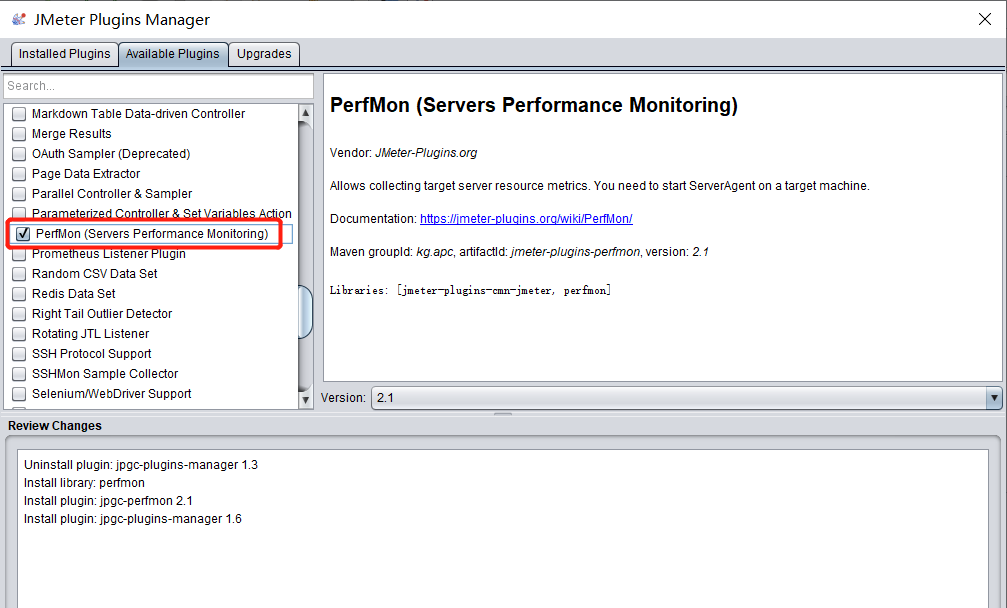Click the PerfMon description heading
1007x608 pixels.
pyautogui.click(x=534, y=105)
